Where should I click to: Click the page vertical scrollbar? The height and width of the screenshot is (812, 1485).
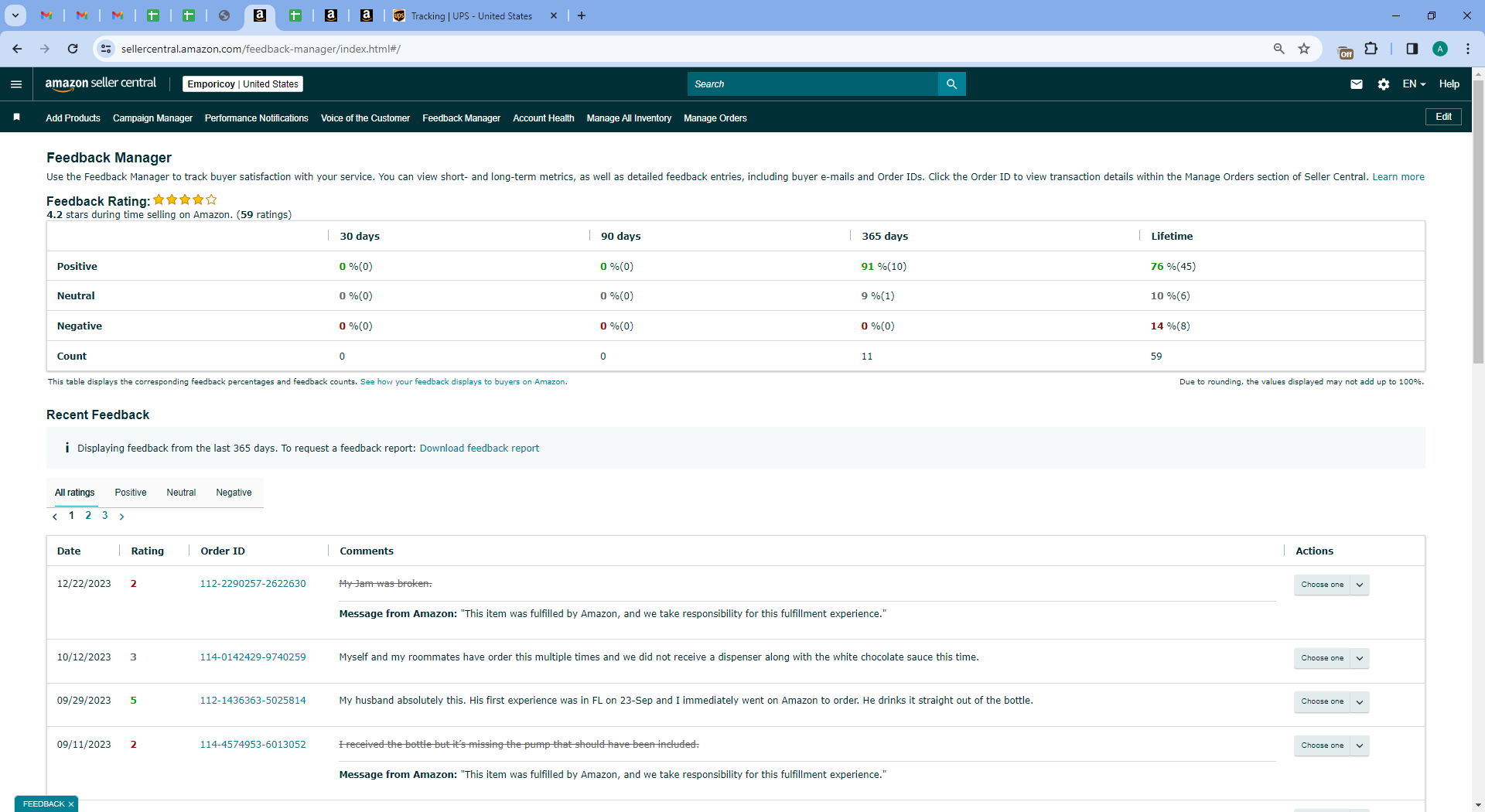click(1478, 220)
